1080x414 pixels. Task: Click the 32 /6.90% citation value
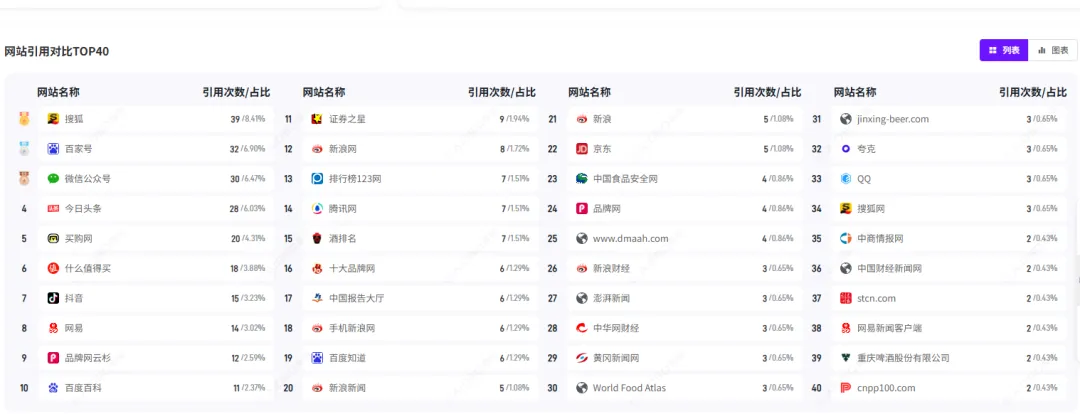click(x=248, y=149)
